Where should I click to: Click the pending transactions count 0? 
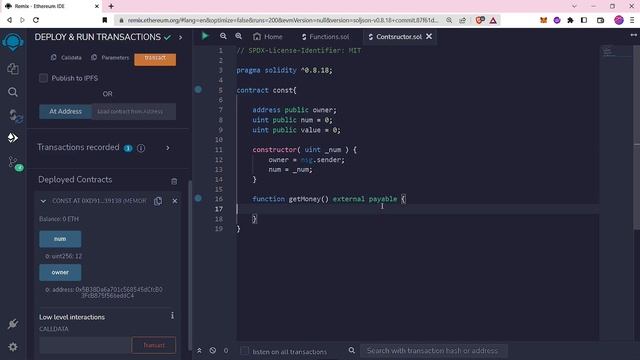(226, 351)
